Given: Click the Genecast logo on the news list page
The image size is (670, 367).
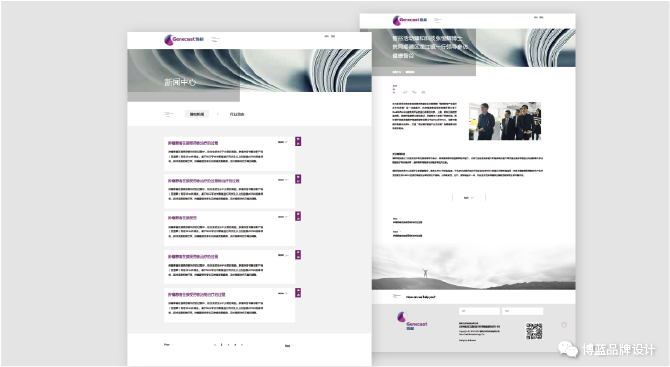Looking at the screenshot, I should 184,40.
